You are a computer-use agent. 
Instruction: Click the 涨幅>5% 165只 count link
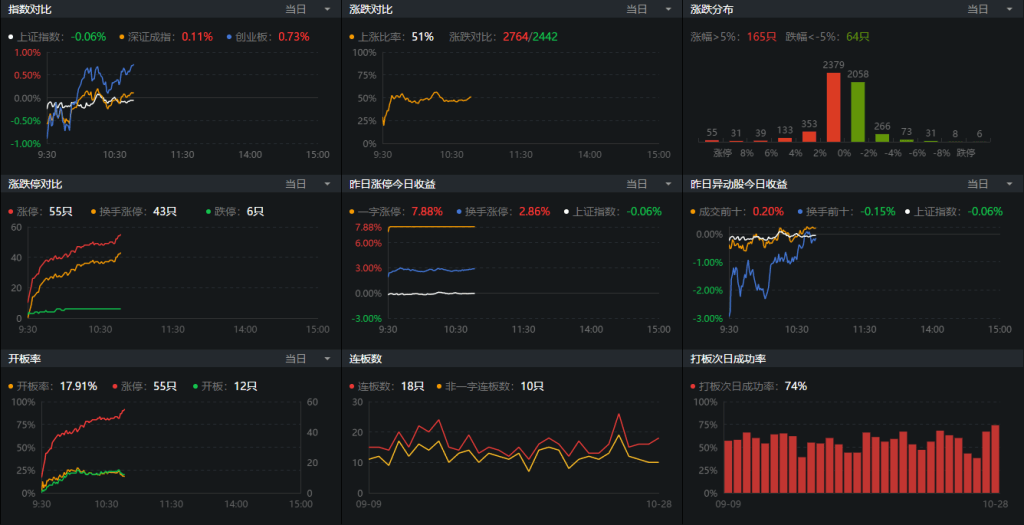[762, 36]
